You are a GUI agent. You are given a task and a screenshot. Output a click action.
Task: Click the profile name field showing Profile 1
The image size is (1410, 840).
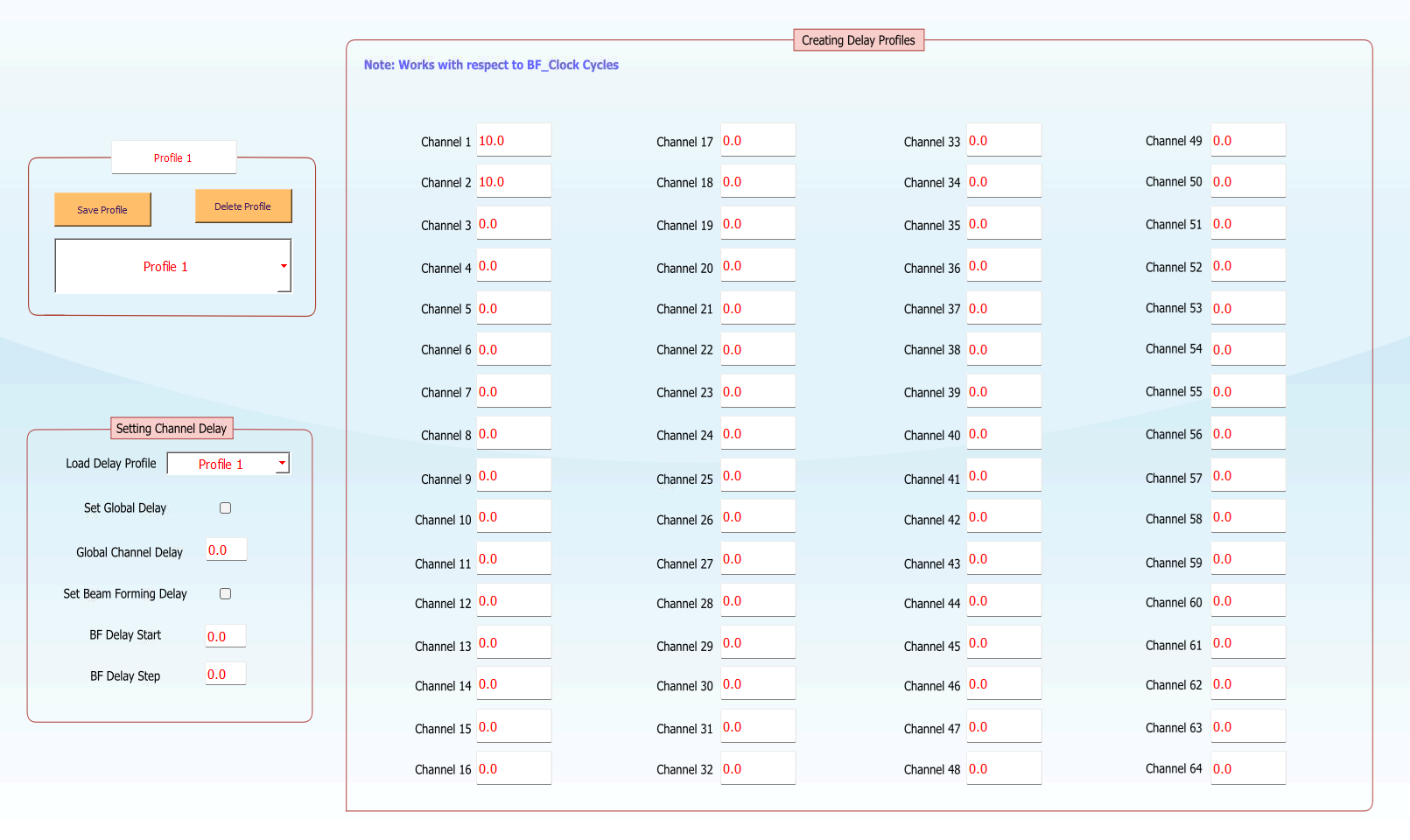173,157
